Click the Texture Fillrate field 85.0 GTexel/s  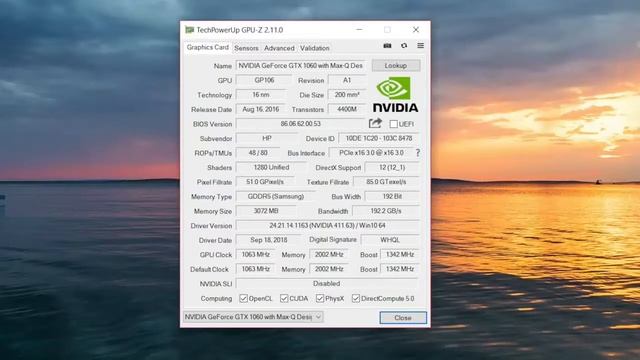[x=386, y=182]
